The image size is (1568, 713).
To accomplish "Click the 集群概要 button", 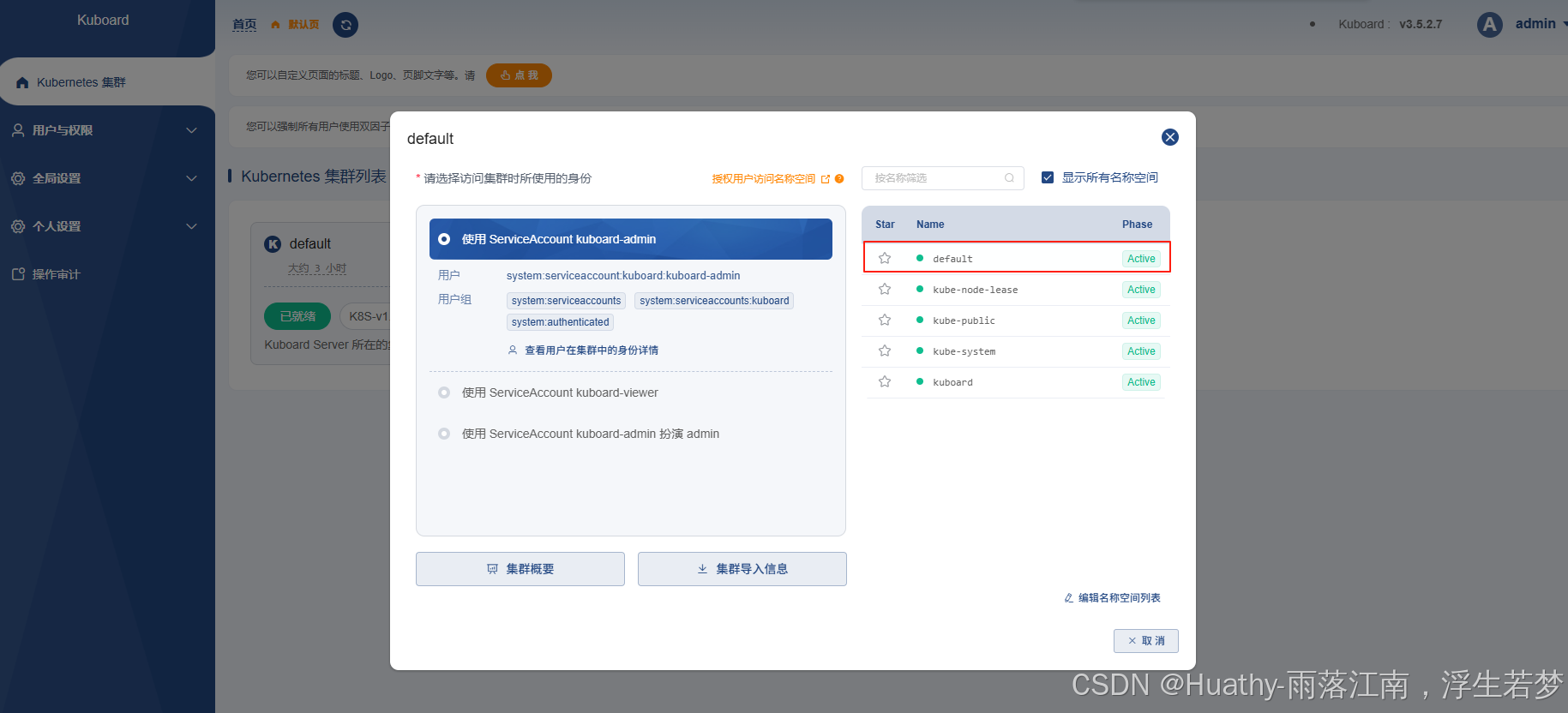I will click(520, 569).
